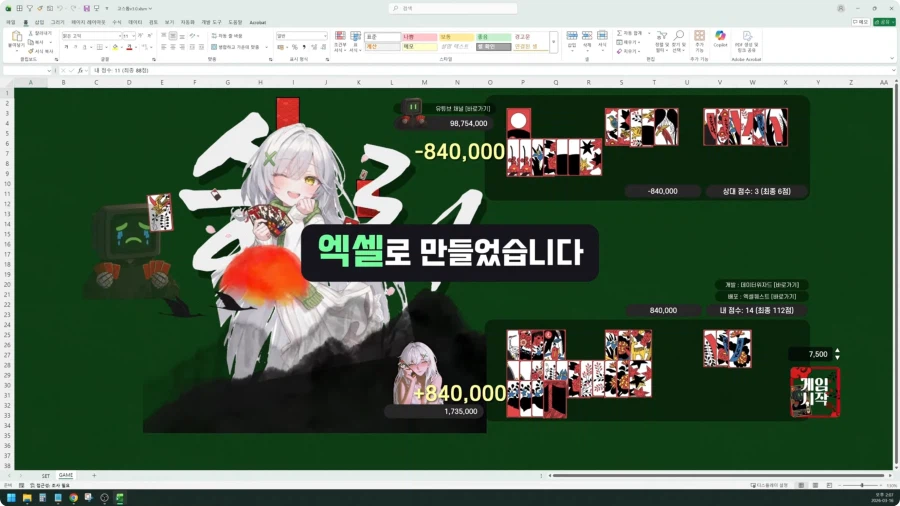Image resolution: width=900 pixels, height=506 pixels.
Task: Click the paste clipboard icon in the ribbon
Action: [x=17, y=37]
